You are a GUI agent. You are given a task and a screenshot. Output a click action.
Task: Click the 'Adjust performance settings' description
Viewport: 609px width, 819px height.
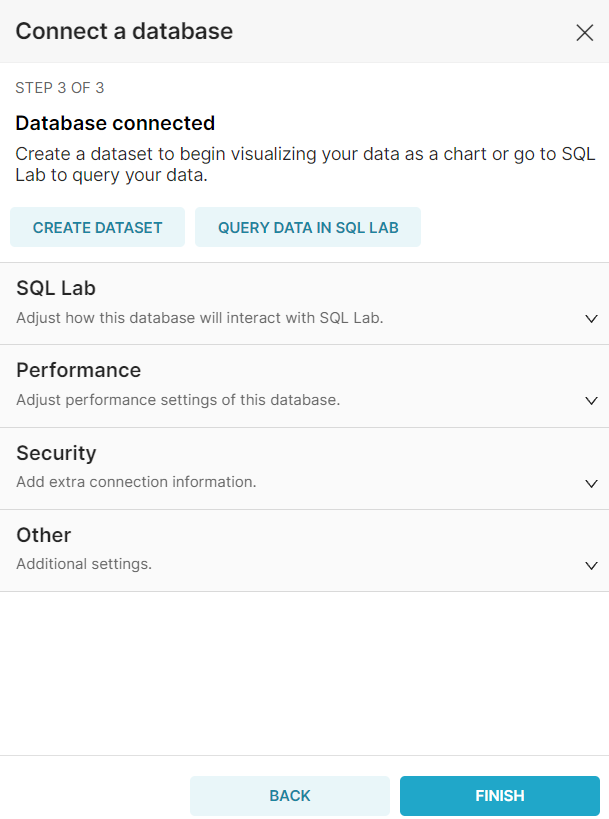(178, 400)
